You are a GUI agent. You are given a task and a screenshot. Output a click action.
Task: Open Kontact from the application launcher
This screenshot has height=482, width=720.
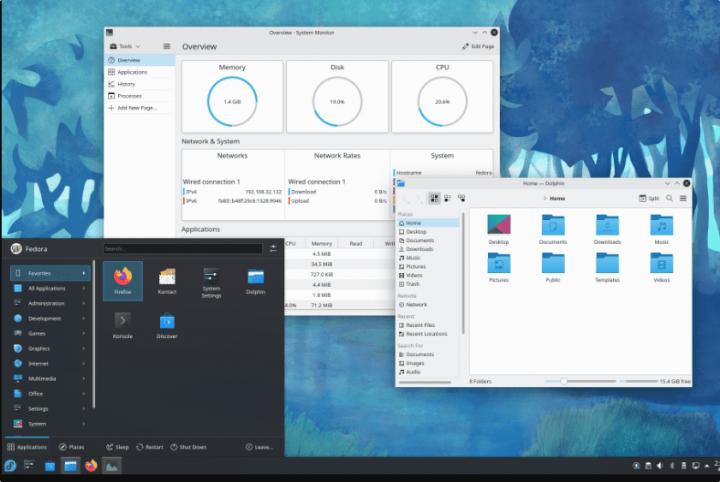pyautogui.click(x=167, y=280)
